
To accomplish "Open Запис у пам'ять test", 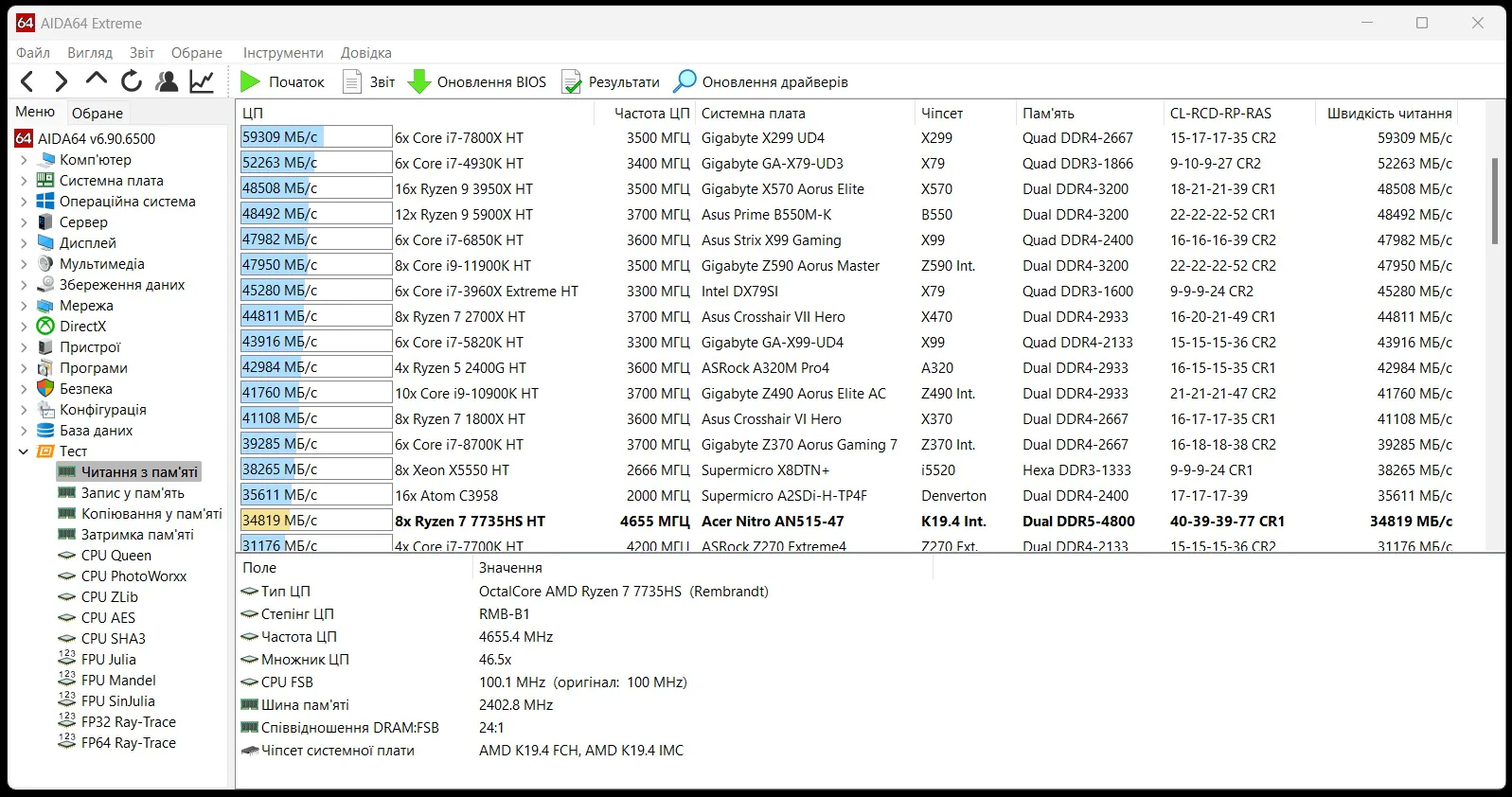I will 133,492.
